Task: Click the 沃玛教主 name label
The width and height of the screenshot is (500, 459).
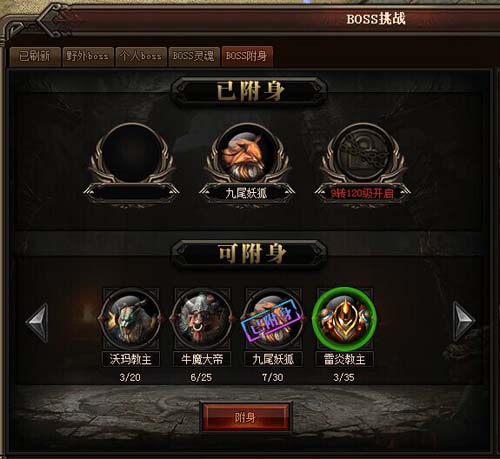Action: 131,359
